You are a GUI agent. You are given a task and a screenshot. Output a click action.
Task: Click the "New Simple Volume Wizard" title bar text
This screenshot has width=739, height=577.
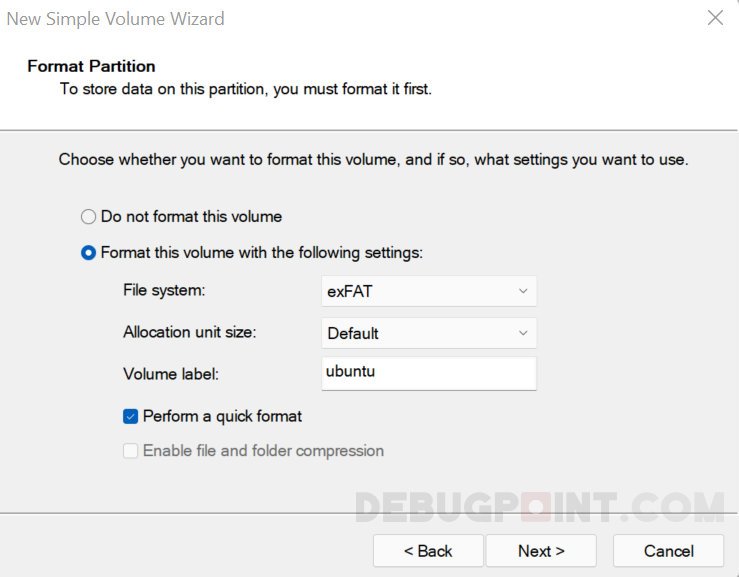116,19
